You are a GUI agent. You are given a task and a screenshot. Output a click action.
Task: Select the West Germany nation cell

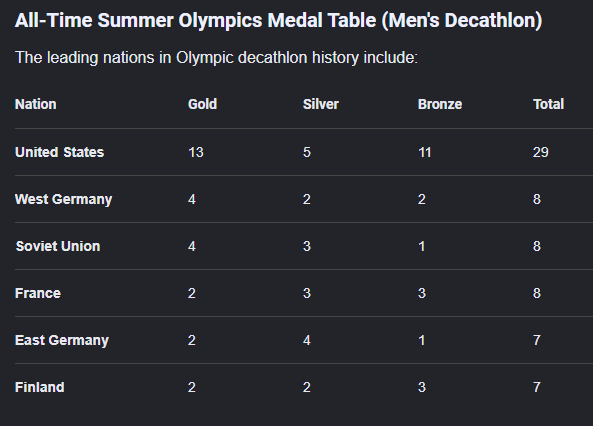pyautogui.click(x=64, y=199)
